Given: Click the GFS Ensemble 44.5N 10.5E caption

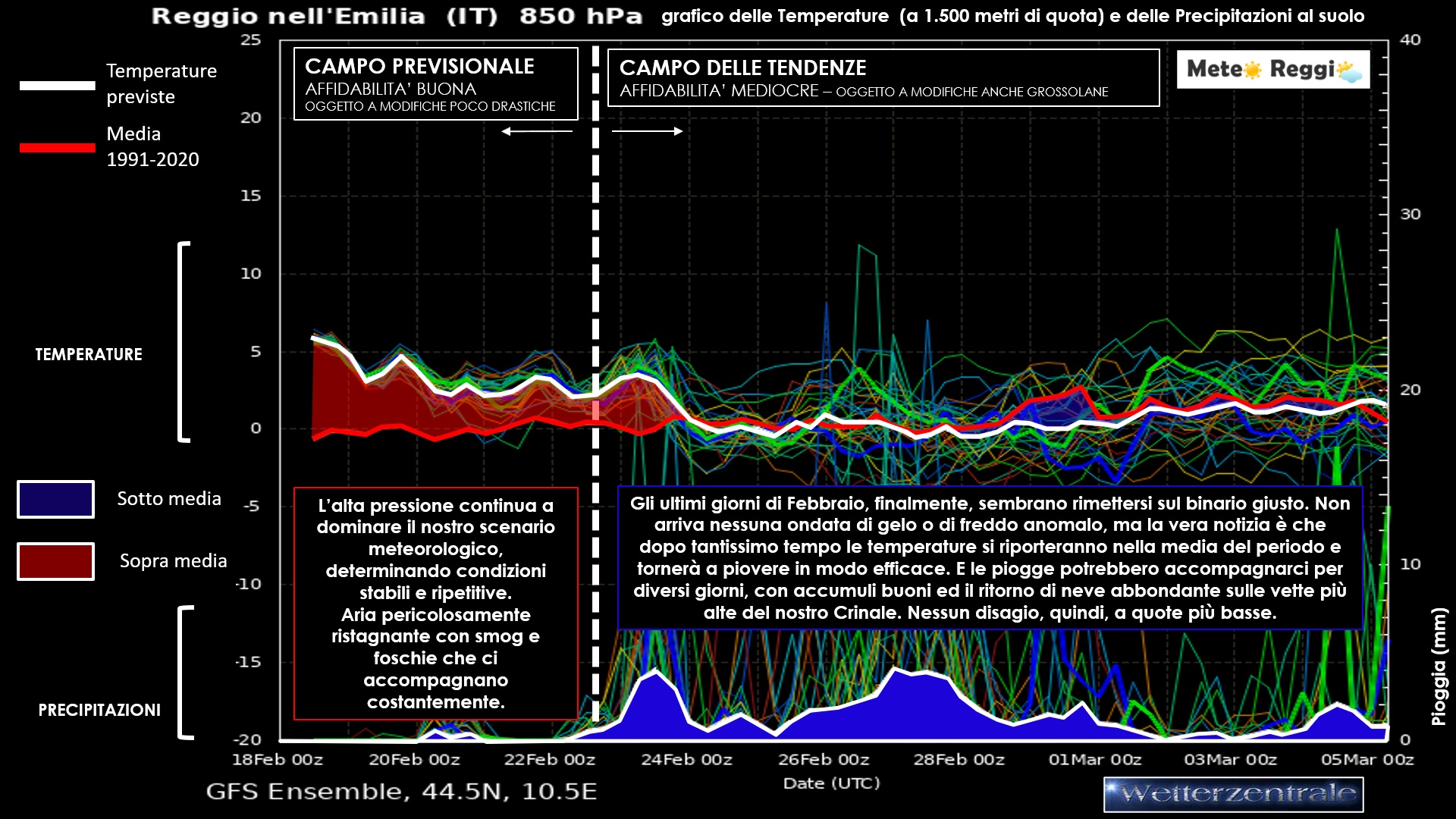Looking at the screenshot, I should click(x=401, y=792).
